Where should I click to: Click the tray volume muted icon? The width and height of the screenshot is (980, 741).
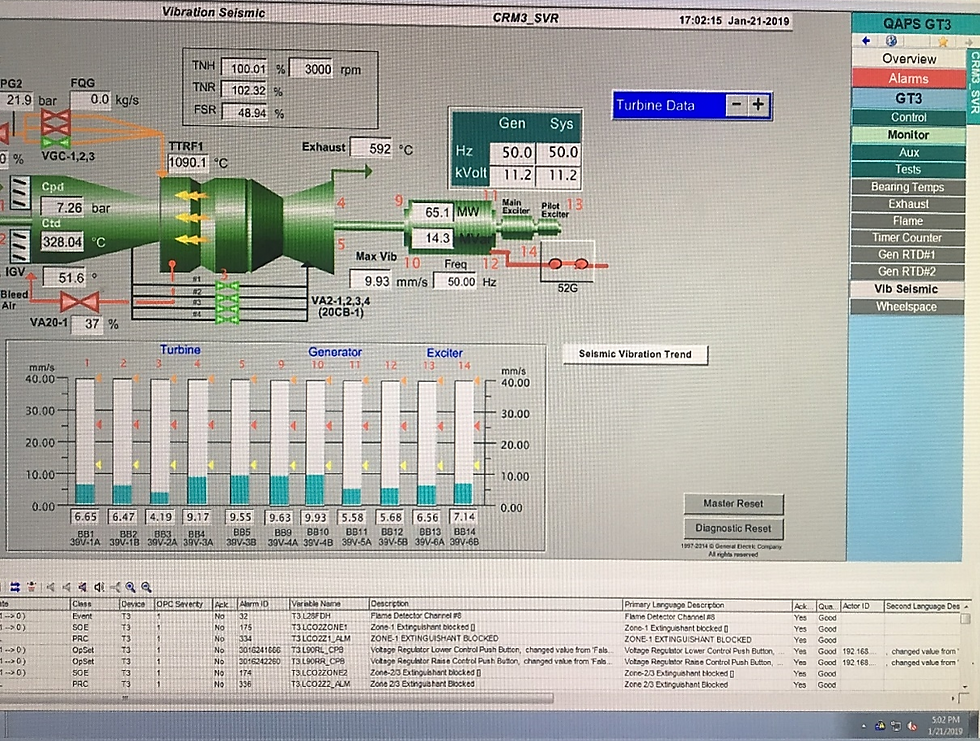click(912, 726)
